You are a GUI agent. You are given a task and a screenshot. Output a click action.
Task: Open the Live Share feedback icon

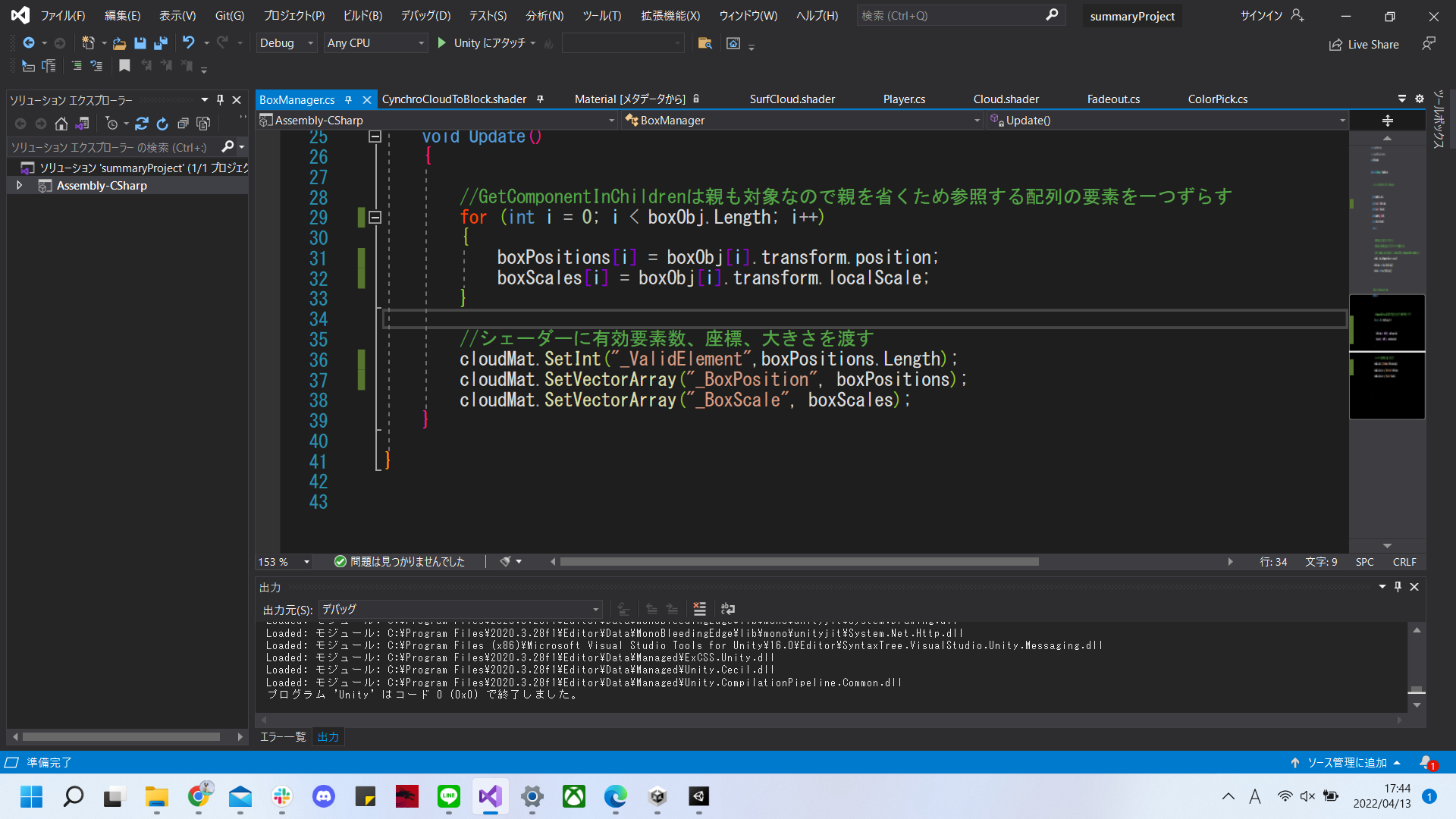1429,44
